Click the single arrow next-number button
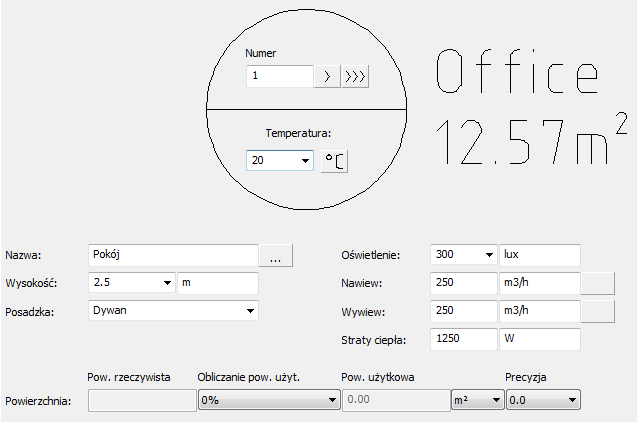637x422 pixels. coord(327,76)
